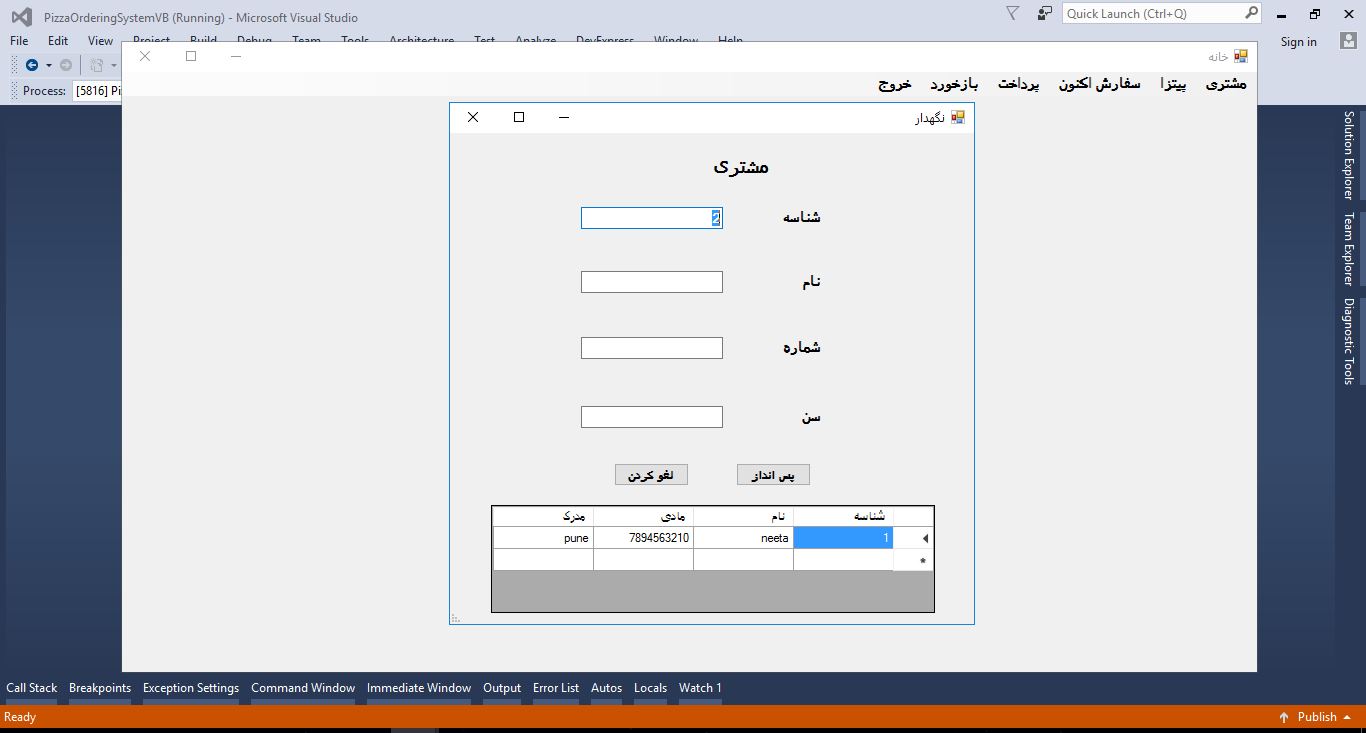This screenshot has width=1366, height=733.
Task: Select the 7894563210 cell in grid
Action: click(x=643, y=538)
